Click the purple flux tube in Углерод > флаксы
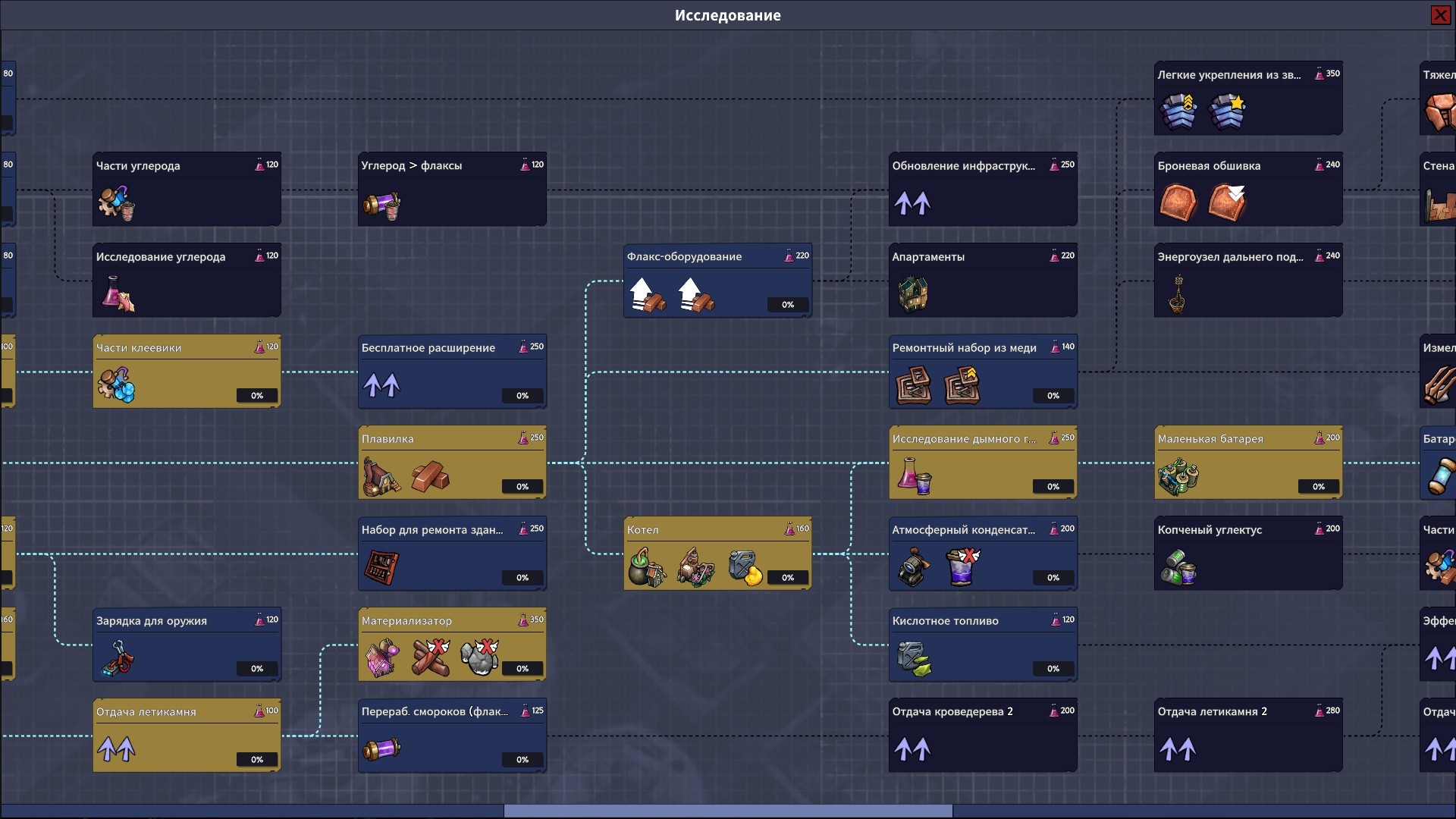This screenshot has width=1456, height=819. [x=381, y=203]
